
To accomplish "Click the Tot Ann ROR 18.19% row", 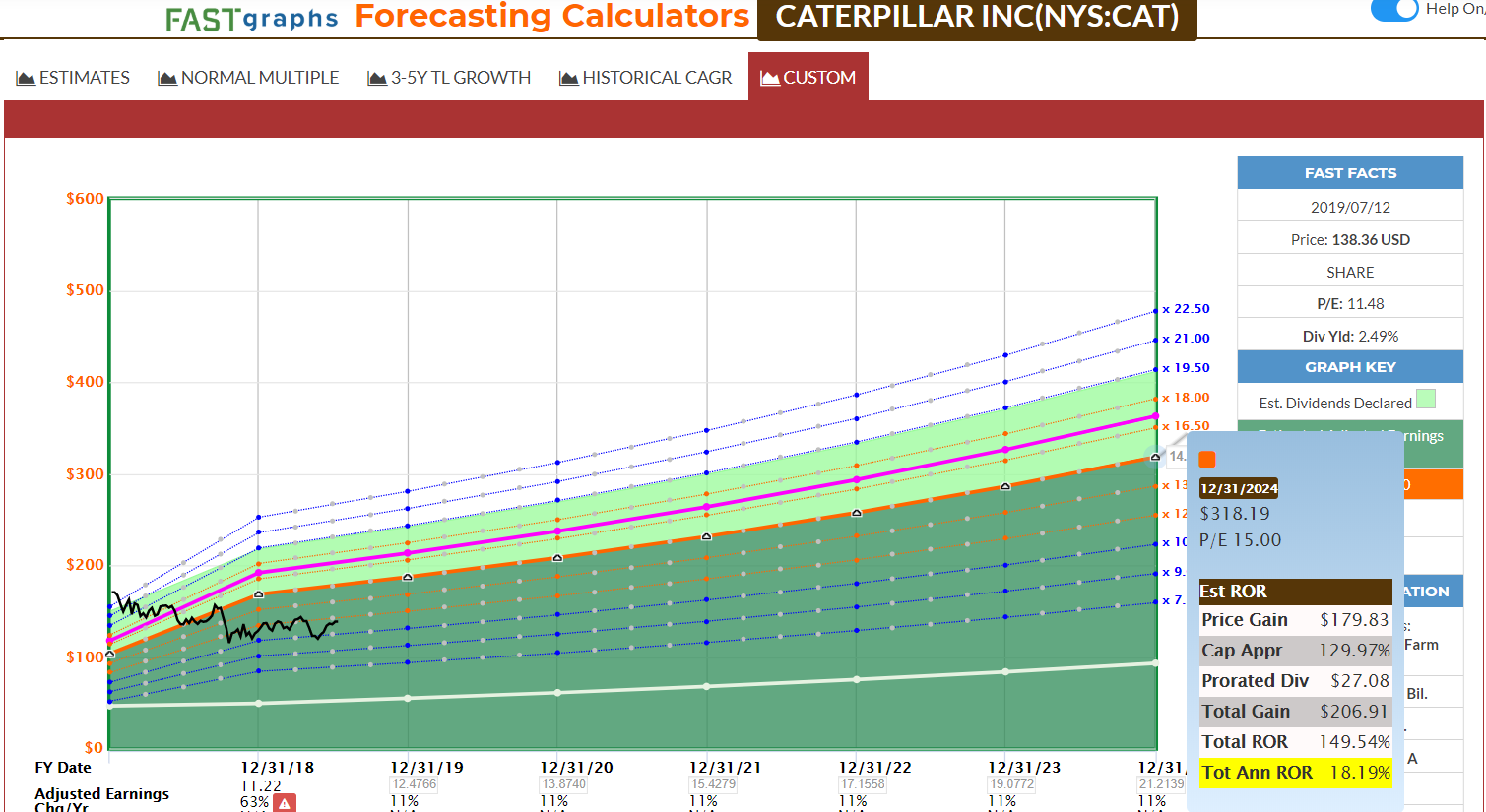I will coord(1296,773).
